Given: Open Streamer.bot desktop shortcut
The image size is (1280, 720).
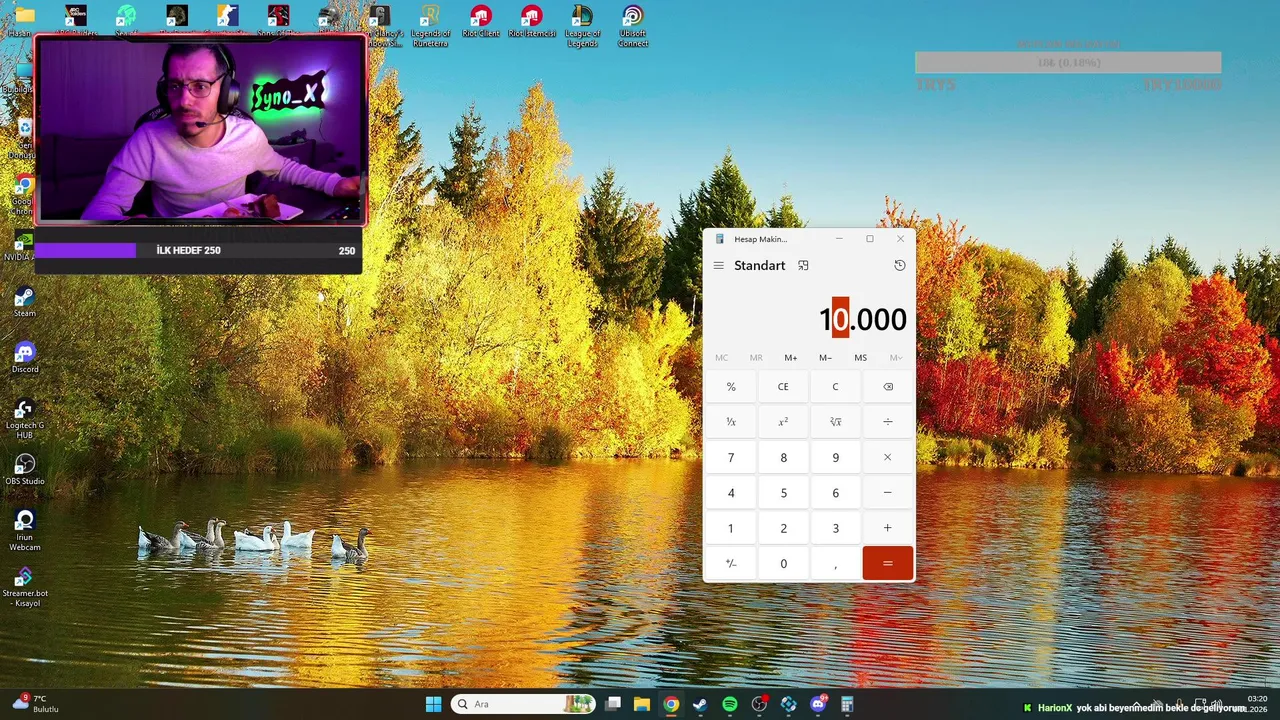Looking at the screenshot, I should pos(25,587).
